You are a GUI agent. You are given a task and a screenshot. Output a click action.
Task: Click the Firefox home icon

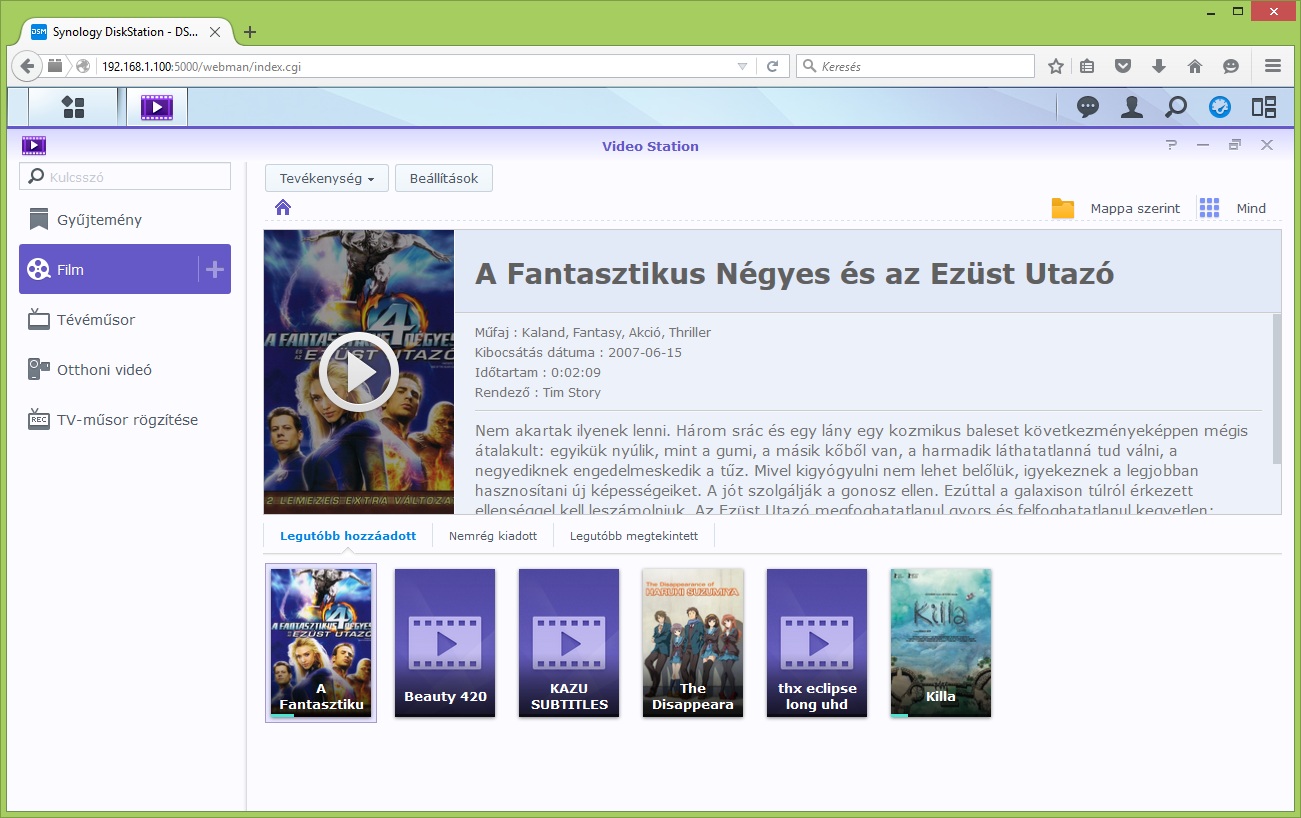pyautogui.click(x=1194, y=66)
